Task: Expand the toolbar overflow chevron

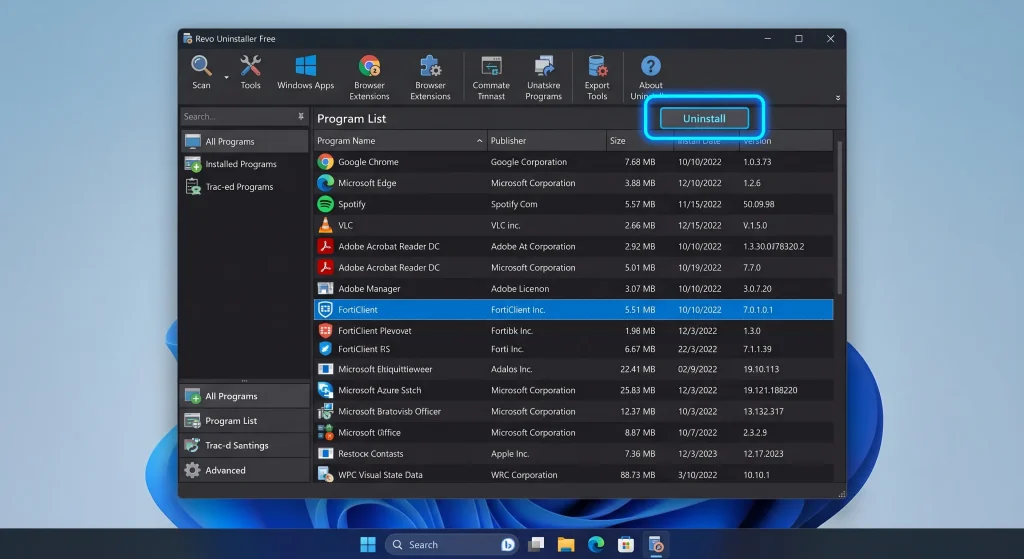Action: (x=838, y=98)
